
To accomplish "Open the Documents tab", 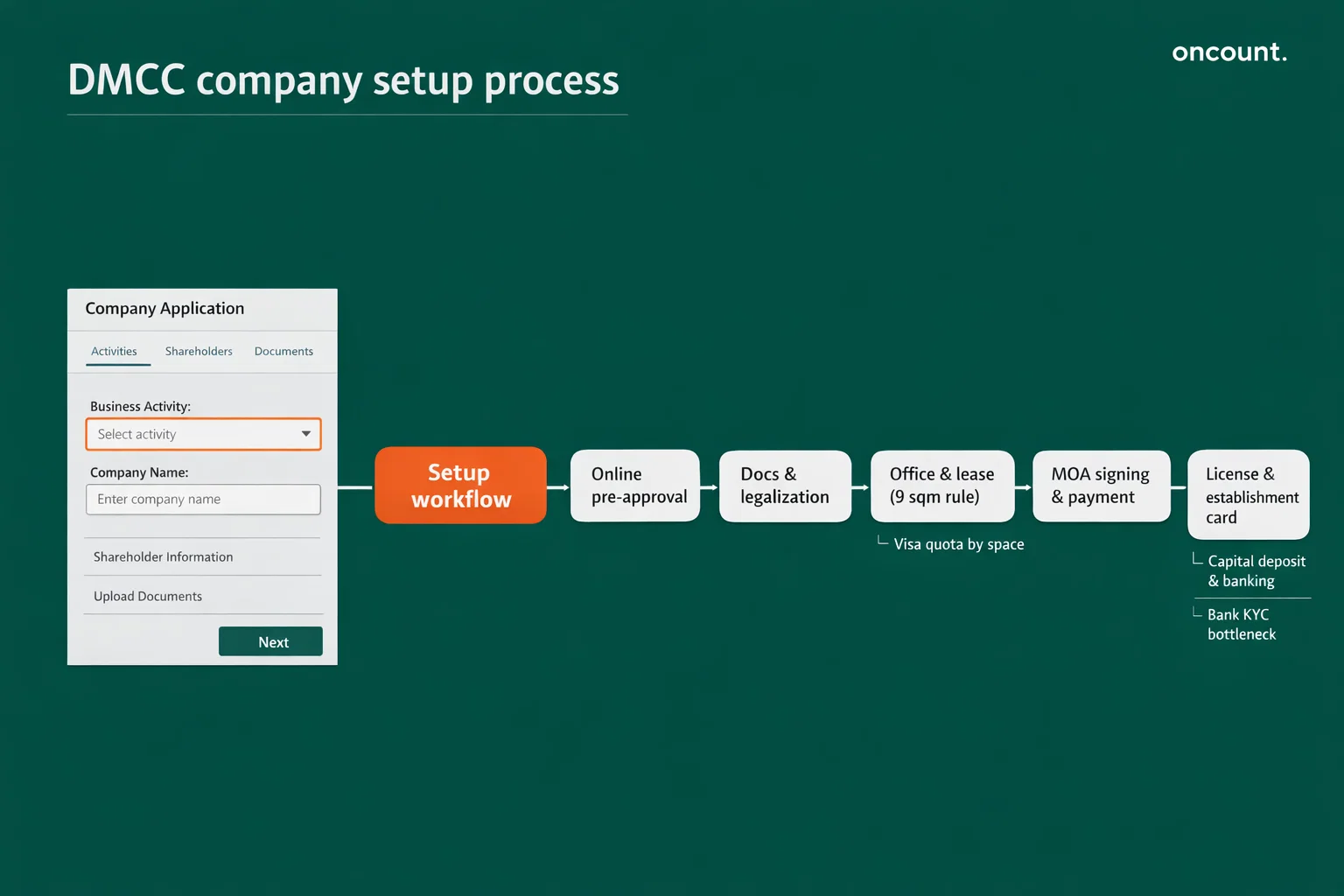I will [283, 351].
